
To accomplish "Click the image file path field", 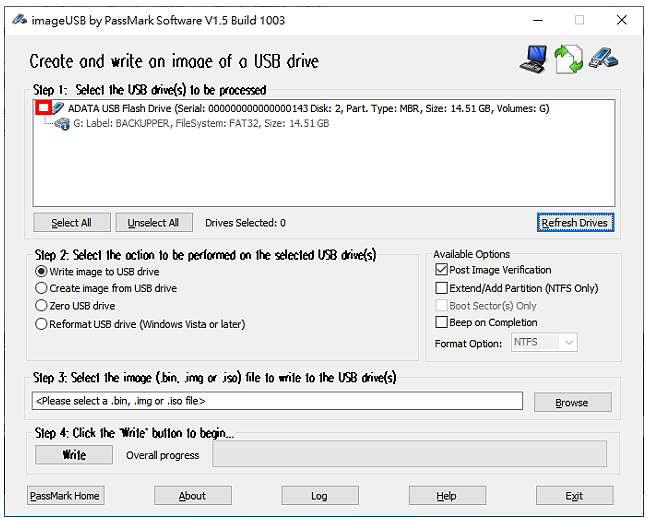I will tap(277, 401).
